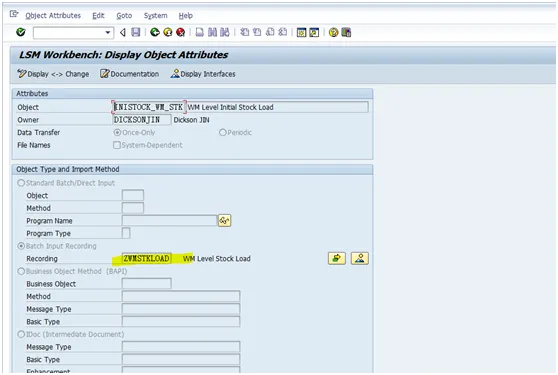The image size is (558, 375).
Task: Click the Documentation button
Action: pos(130,74)
